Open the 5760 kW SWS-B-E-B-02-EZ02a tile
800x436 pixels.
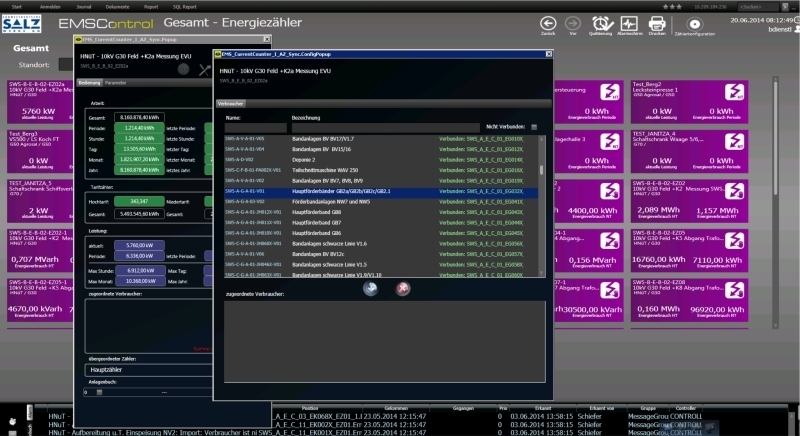click(40, 101)
